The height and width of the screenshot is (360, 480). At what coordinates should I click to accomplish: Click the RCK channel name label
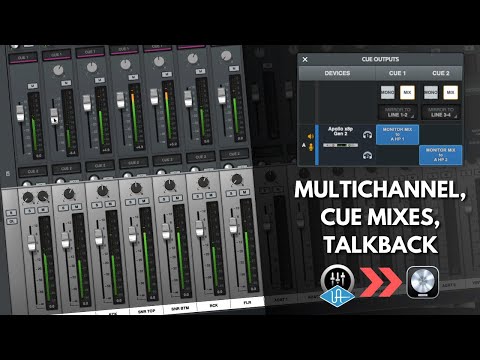tap(214, 305)
